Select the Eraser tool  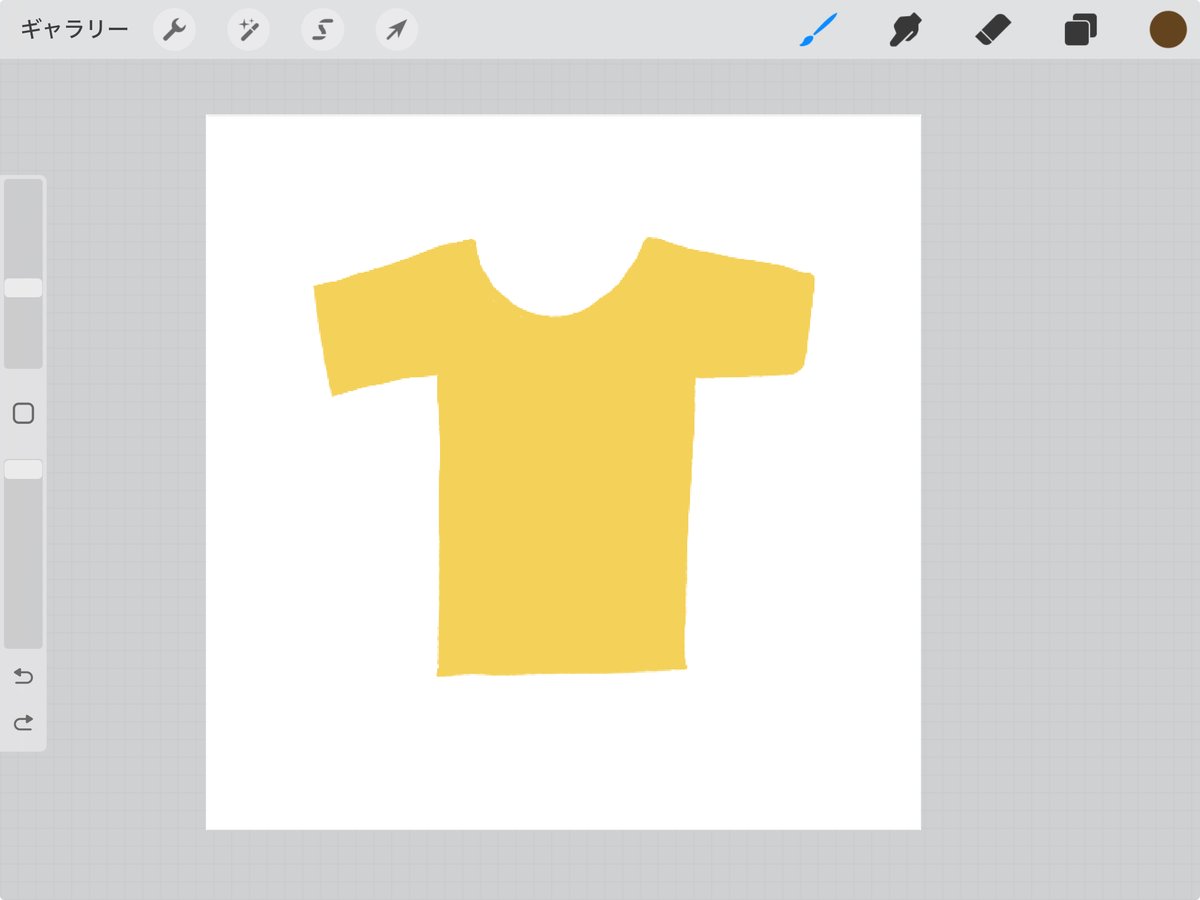click(x=993, y=30)
